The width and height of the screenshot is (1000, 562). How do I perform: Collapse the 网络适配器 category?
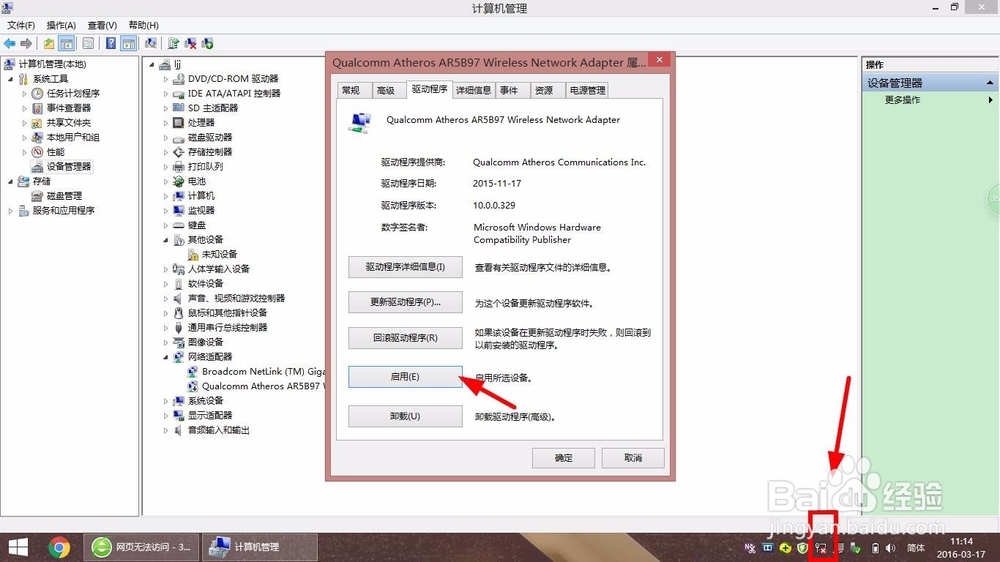click(166, 357)
